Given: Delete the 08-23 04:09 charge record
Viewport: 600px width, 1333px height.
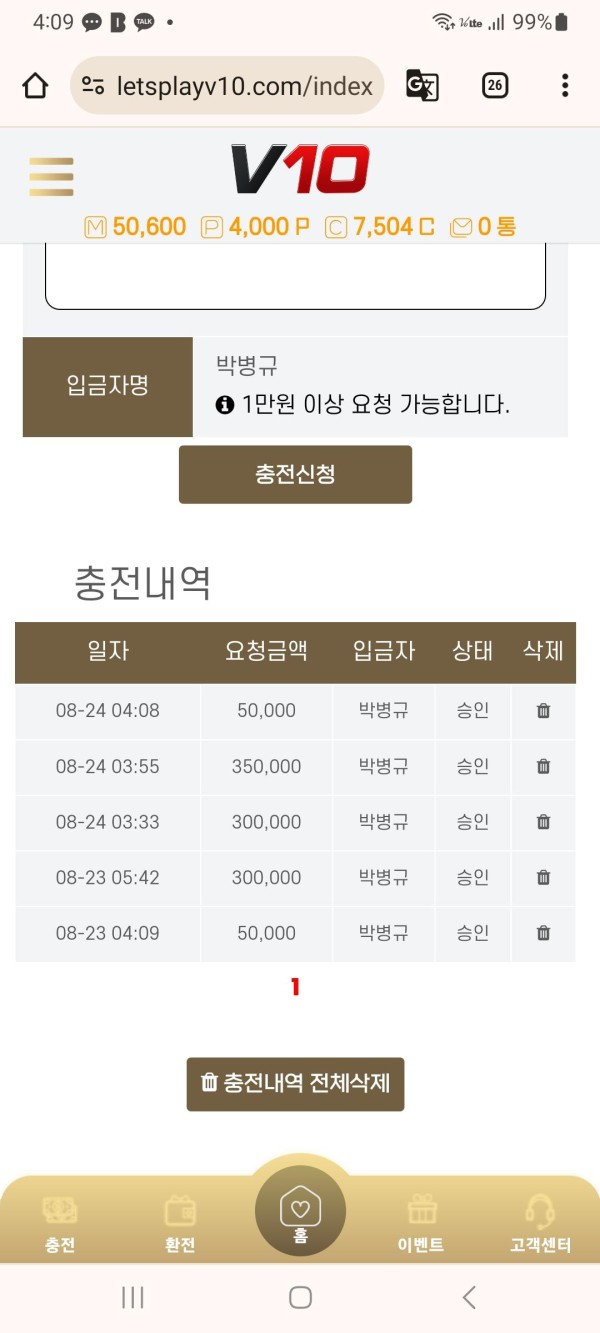Looking at the screenshot, I should coord(543,933).
